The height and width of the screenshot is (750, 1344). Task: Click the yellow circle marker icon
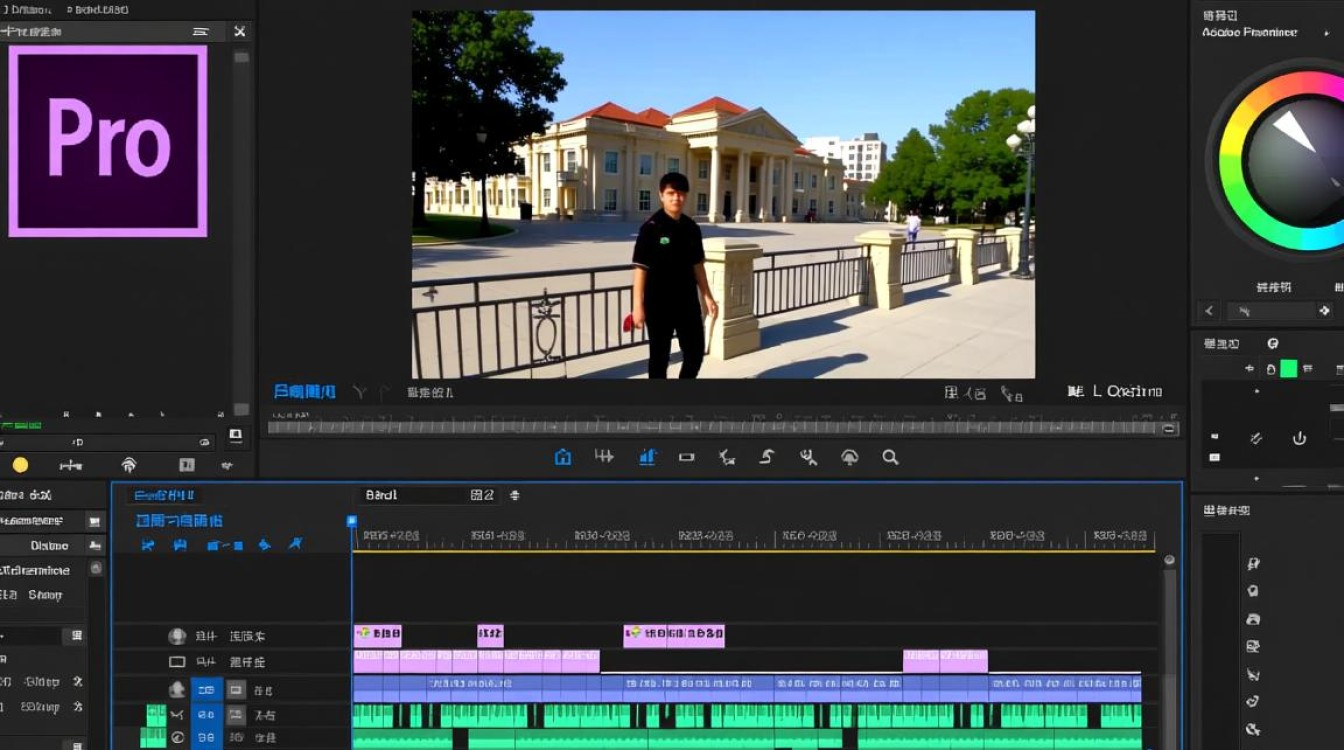point(20,465)
